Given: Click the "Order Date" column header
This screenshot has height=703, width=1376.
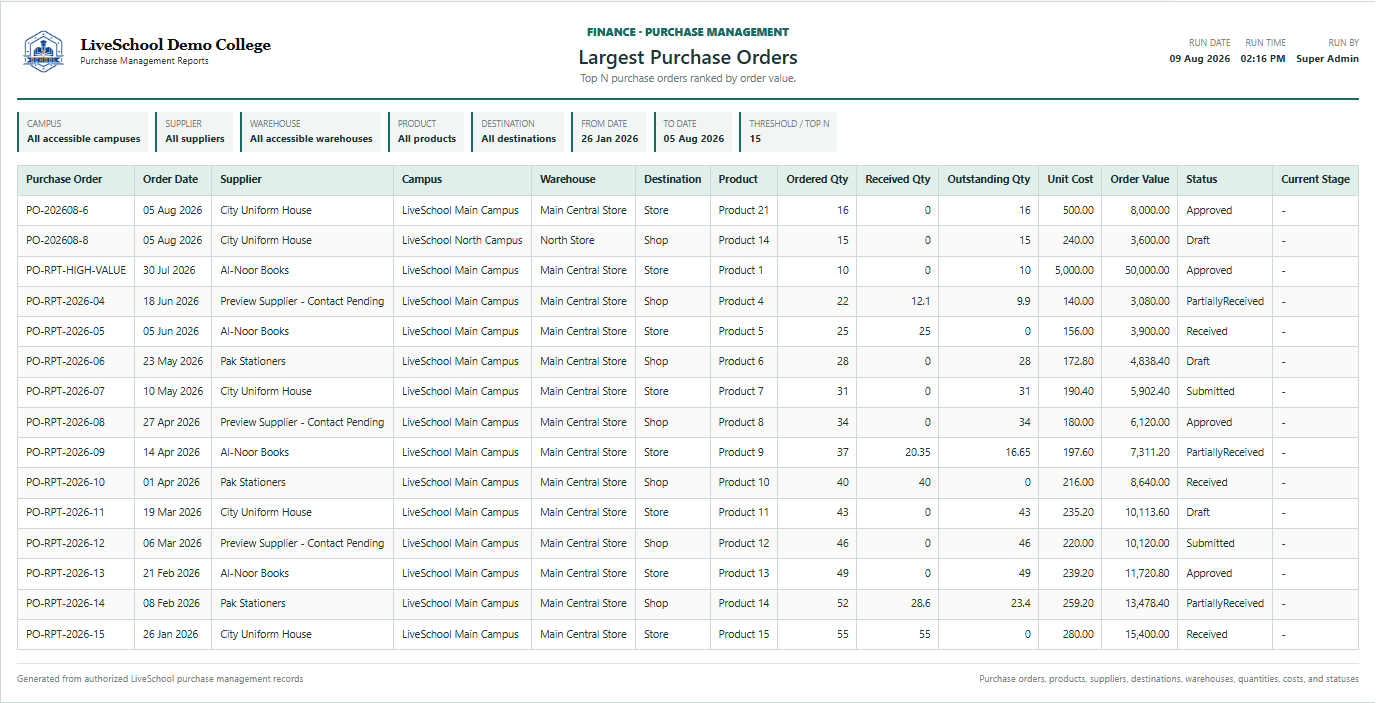Looking at the screenshot, I should [x=171, y=180].
